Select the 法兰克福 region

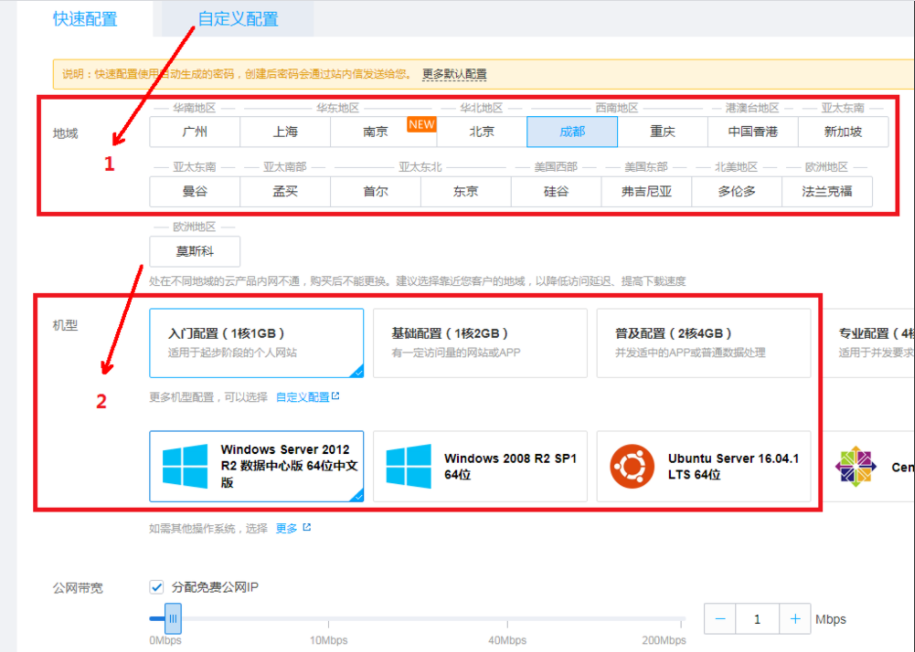[x=827, y=191]
